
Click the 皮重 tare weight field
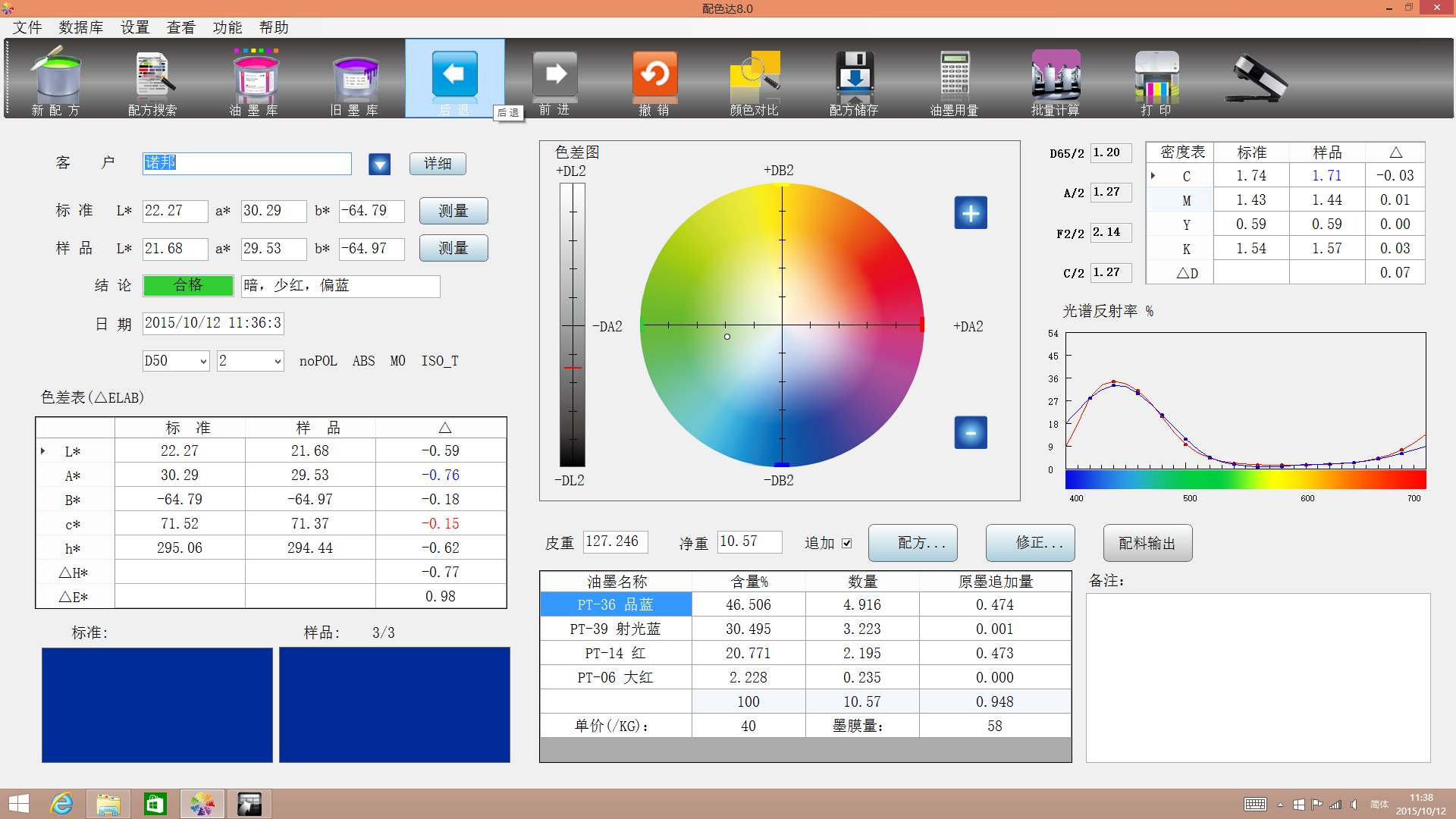pos(616,541)
